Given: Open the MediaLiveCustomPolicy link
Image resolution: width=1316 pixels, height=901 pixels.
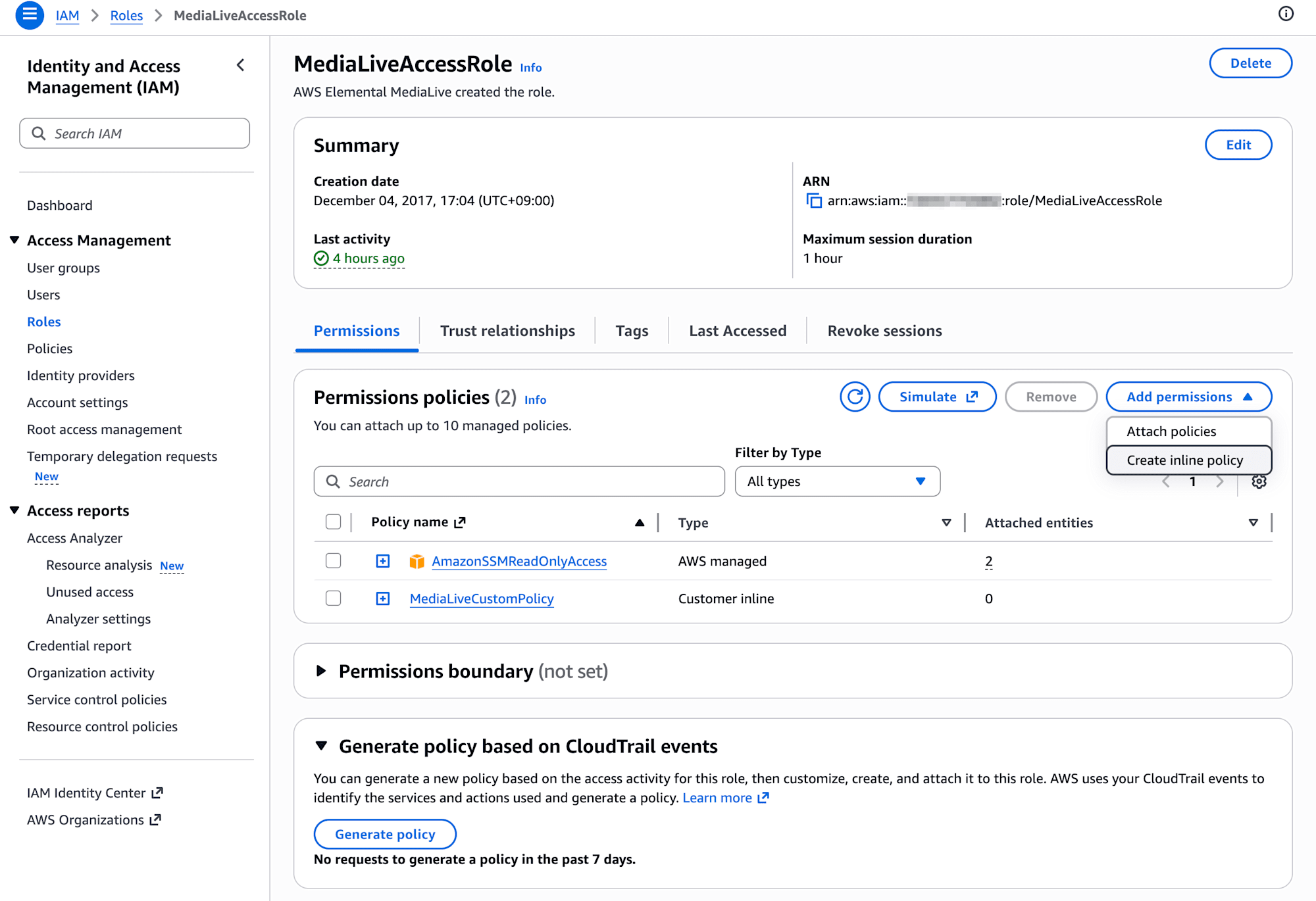Looking at the screenshot, I should click(x=482, y=598).
